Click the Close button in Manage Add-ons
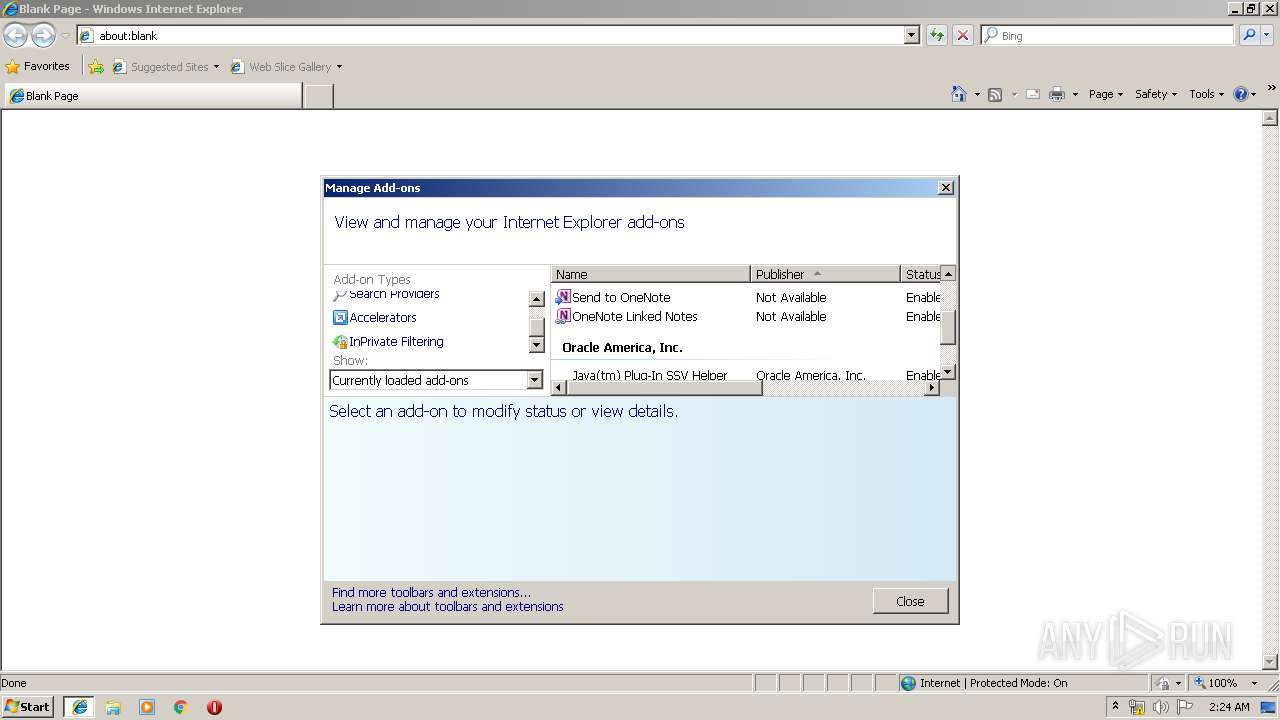Viewport: 1280px width, 720px height. [x=910, y=601]
